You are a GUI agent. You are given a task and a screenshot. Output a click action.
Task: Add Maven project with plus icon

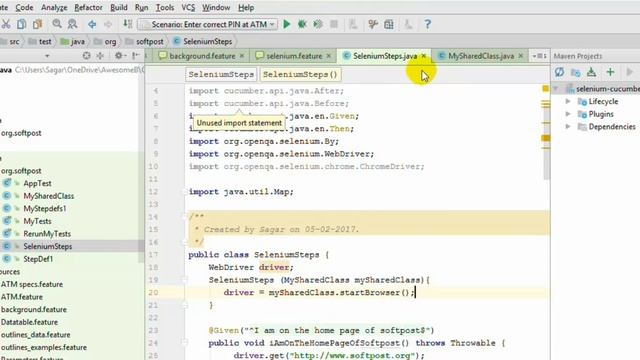coord(610,73)
